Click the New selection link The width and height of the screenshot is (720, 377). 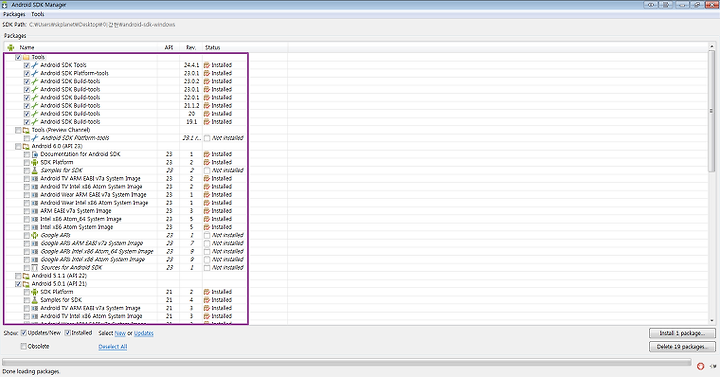pos(120,333)
